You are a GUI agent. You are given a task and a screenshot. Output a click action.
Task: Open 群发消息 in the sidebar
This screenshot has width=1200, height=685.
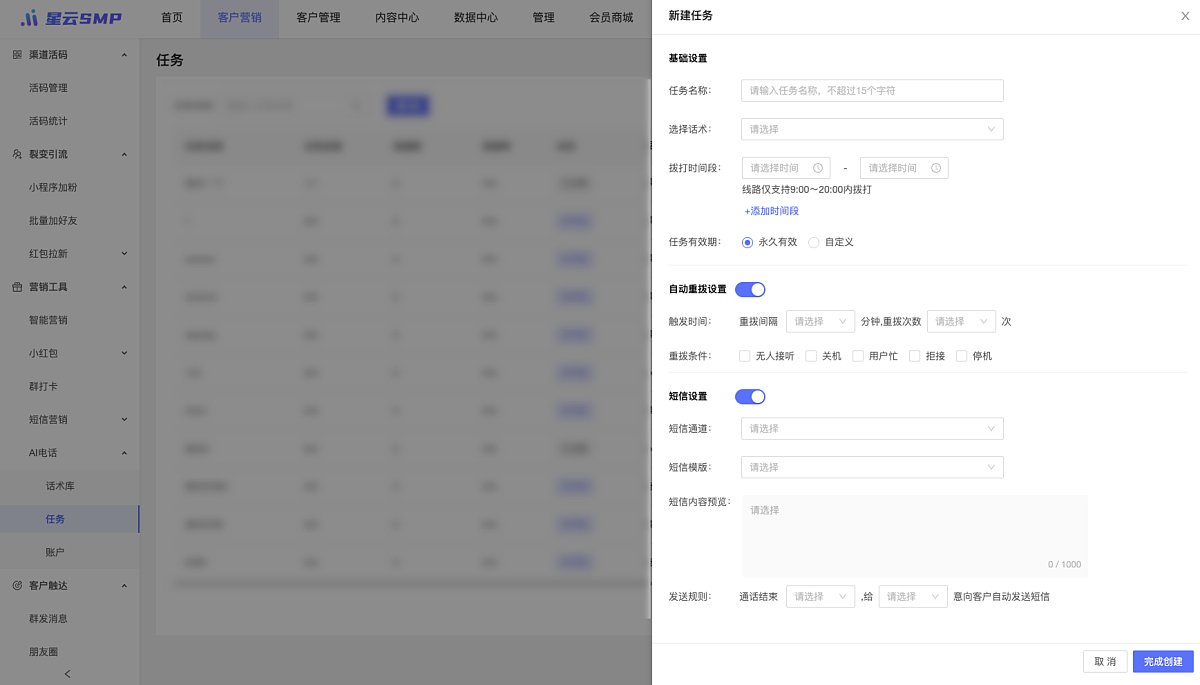click(x=48, y=618)
